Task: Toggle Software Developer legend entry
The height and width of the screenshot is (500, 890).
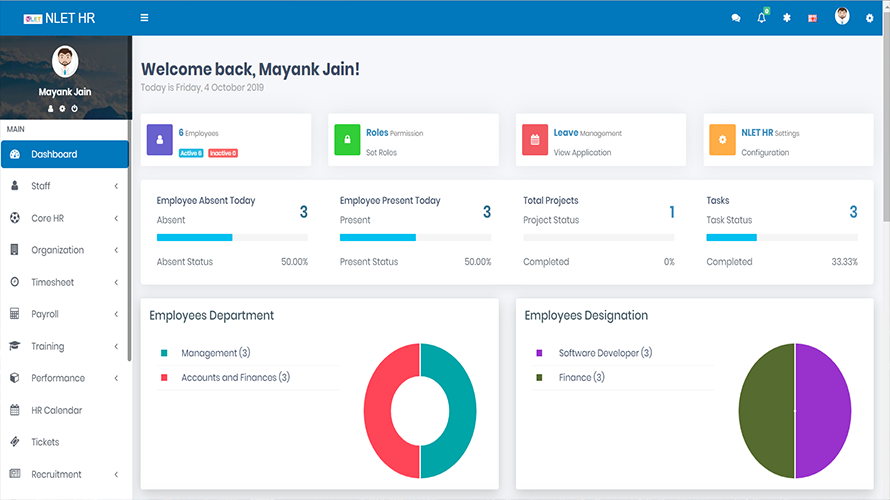Action: pyautogui.click(x=604, y=353)
